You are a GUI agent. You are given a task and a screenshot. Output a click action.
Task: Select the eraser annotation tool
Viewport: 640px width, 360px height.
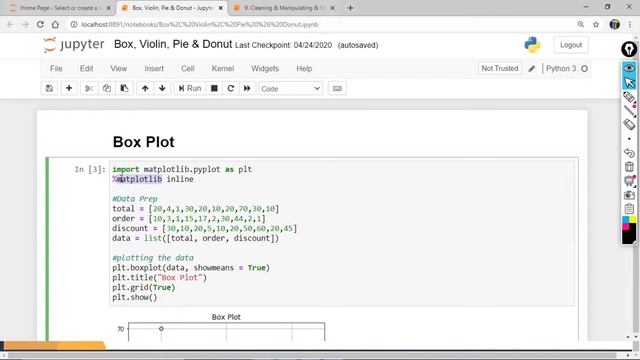[x=629, y=124]
